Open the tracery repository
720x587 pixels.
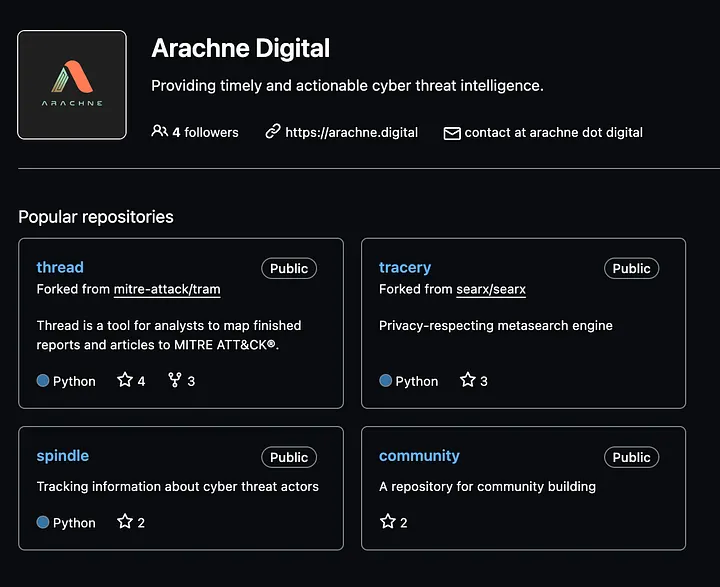coord(405,267)
